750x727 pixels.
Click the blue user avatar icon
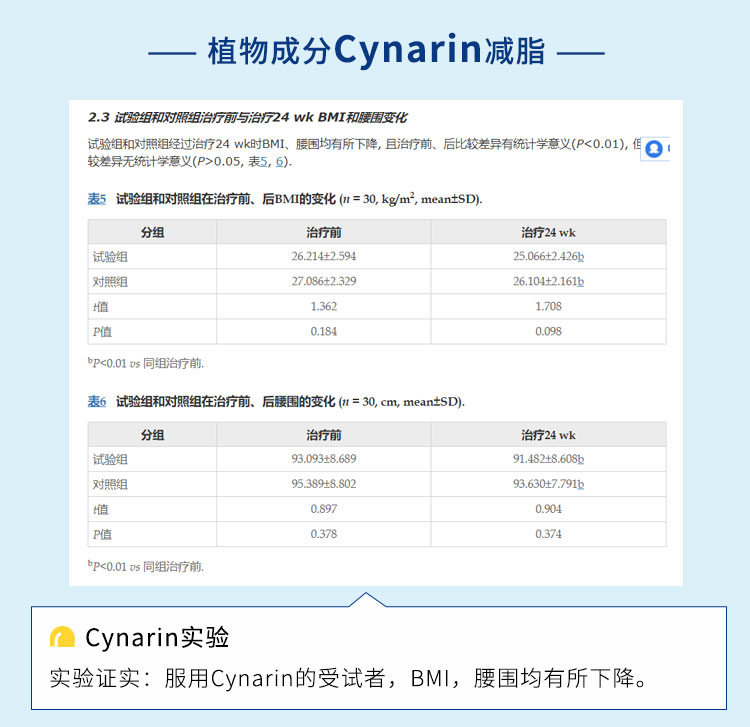point(653,149)
